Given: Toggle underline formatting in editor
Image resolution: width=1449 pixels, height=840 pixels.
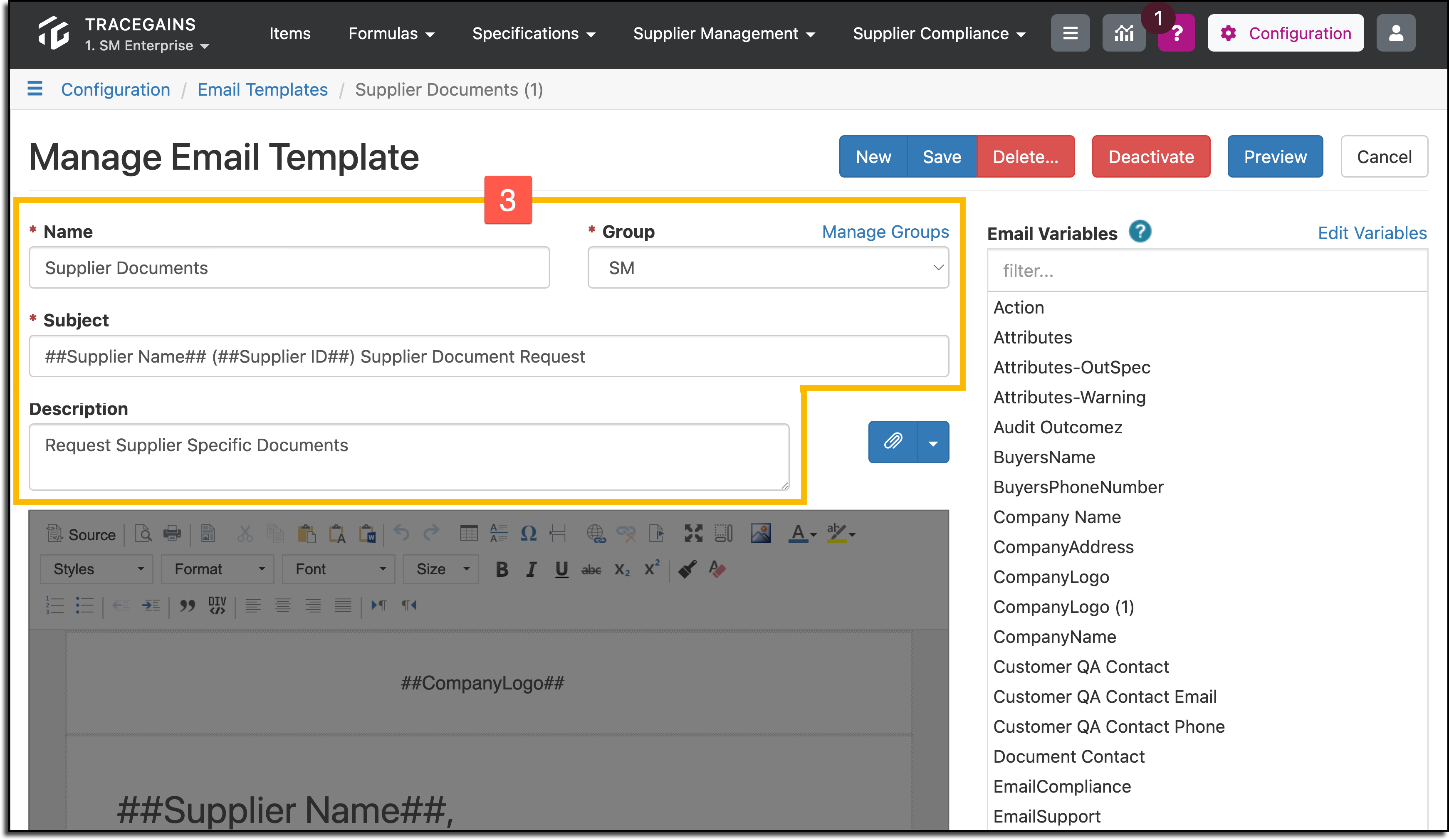Looking at the screenshot, I should [x=561, y=569].
